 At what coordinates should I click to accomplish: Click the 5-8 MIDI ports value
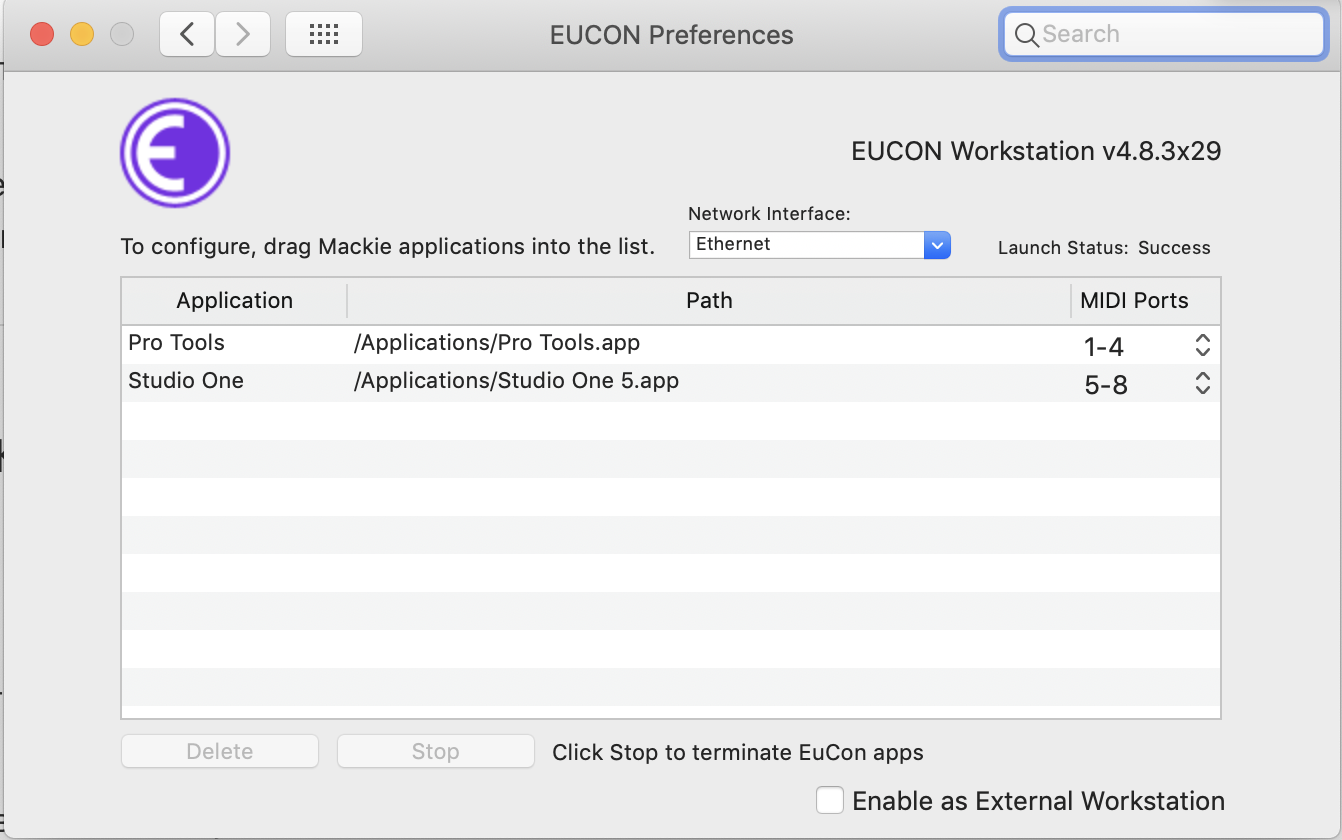[1106, 385]
